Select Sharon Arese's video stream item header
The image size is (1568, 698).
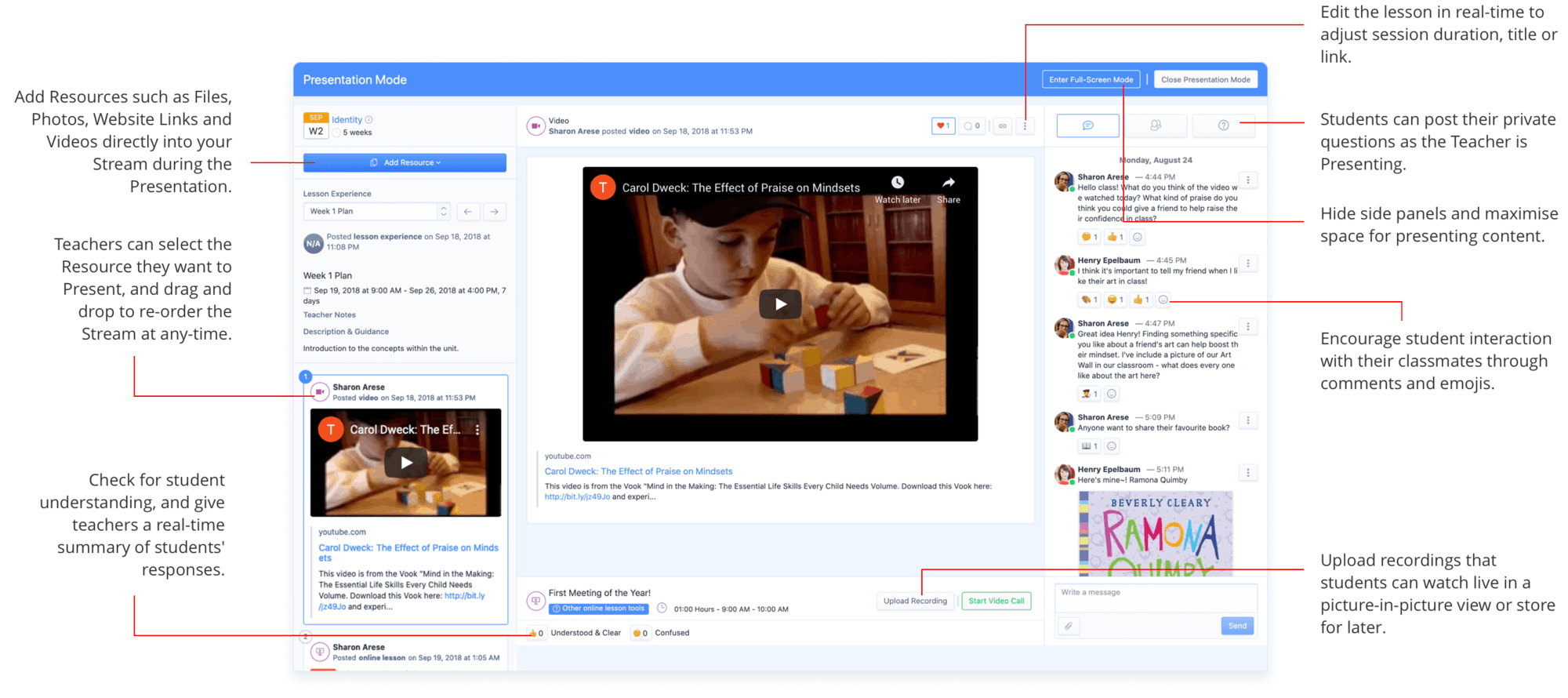click(405, 392)
